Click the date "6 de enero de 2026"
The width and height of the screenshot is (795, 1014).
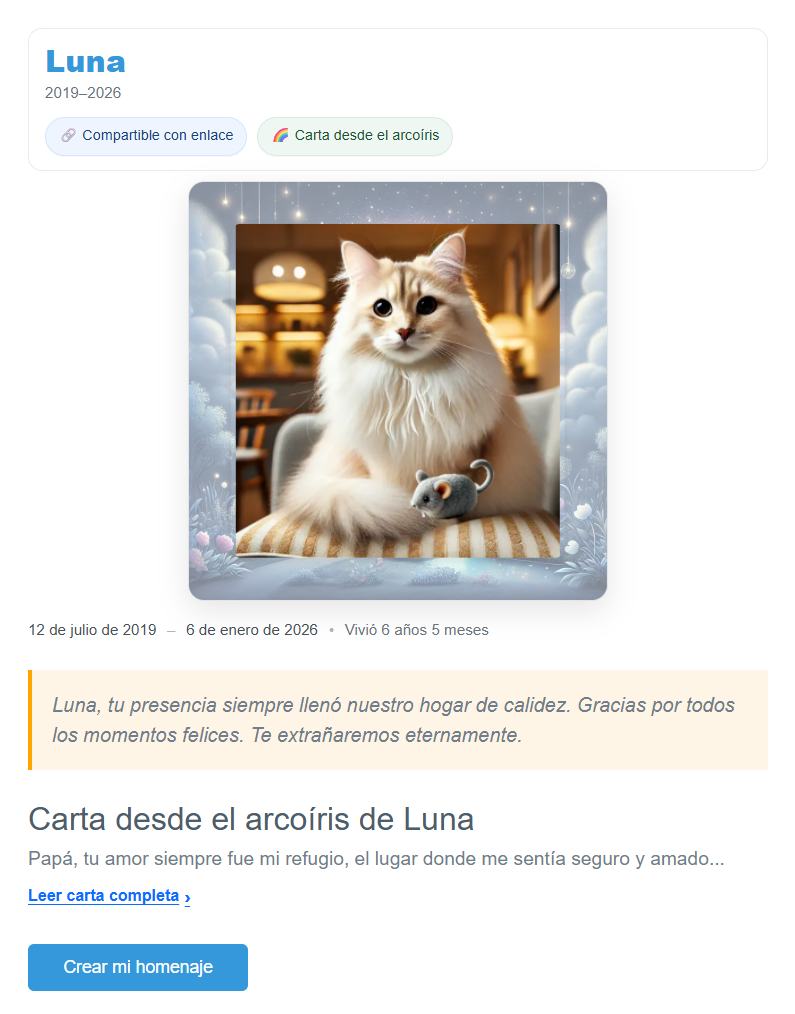point(252,630)
